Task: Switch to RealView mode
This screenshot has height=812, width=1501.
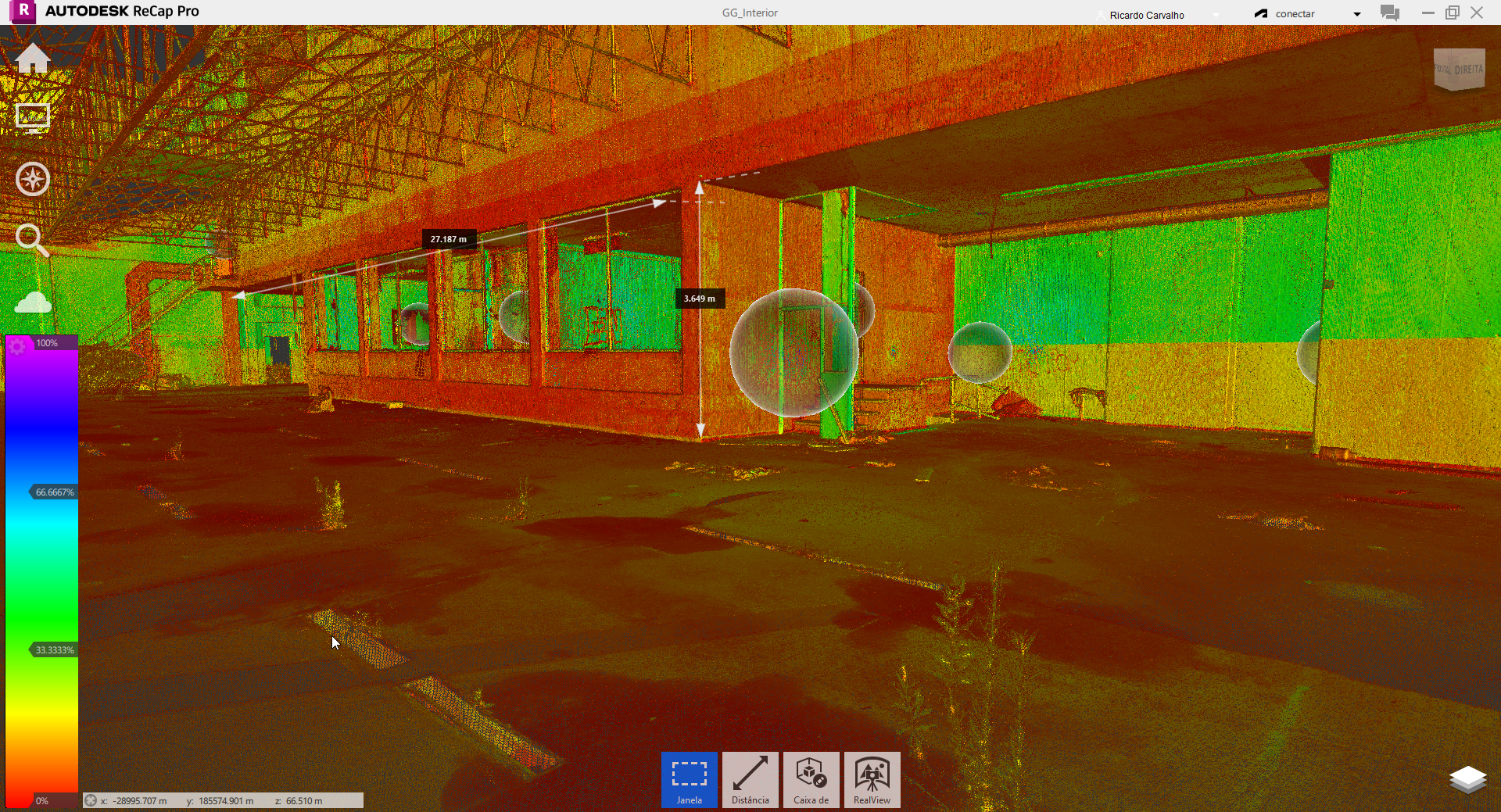Action: click(872, 779)
